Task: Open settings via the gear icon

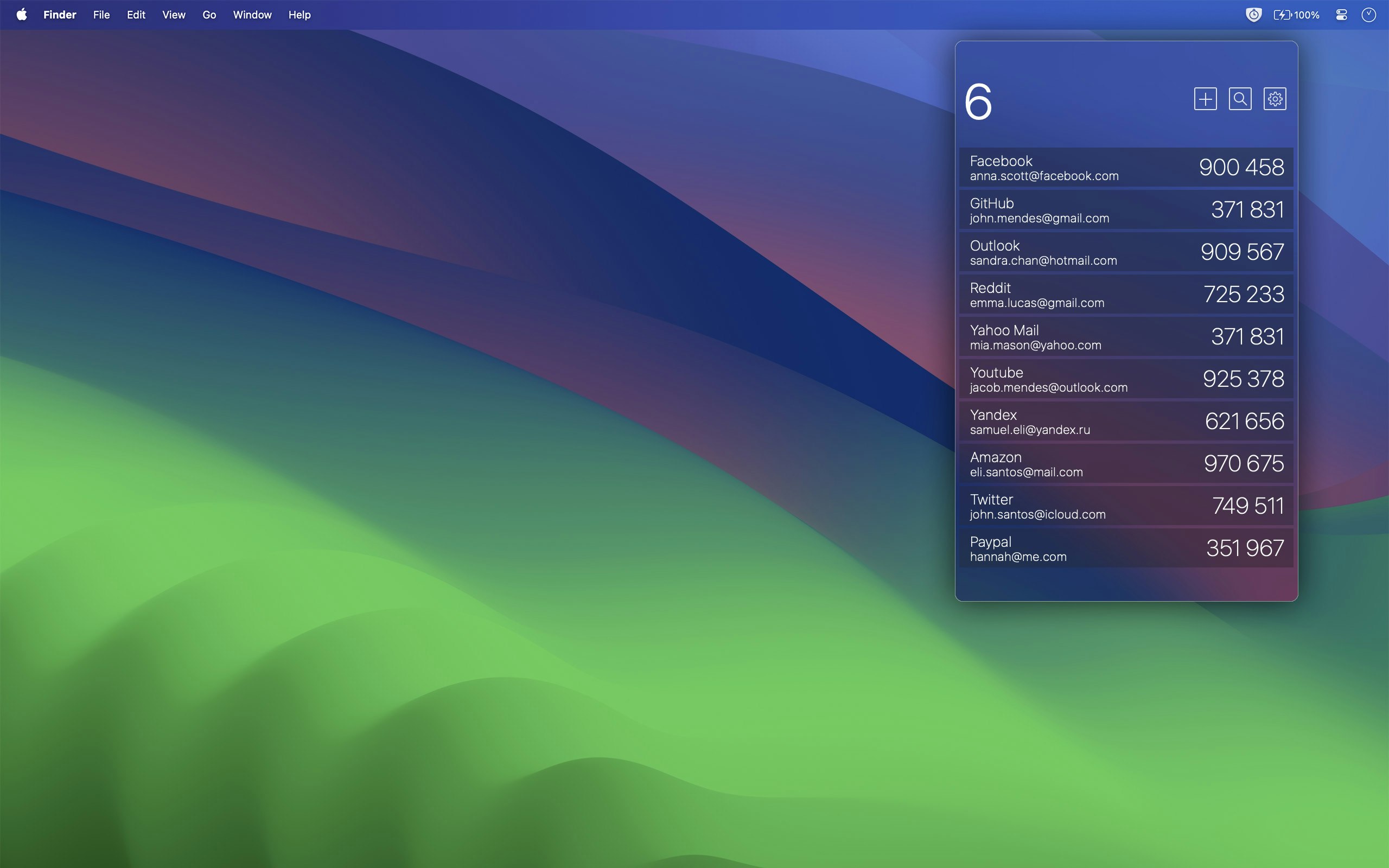Action: tap(1275, 99)
